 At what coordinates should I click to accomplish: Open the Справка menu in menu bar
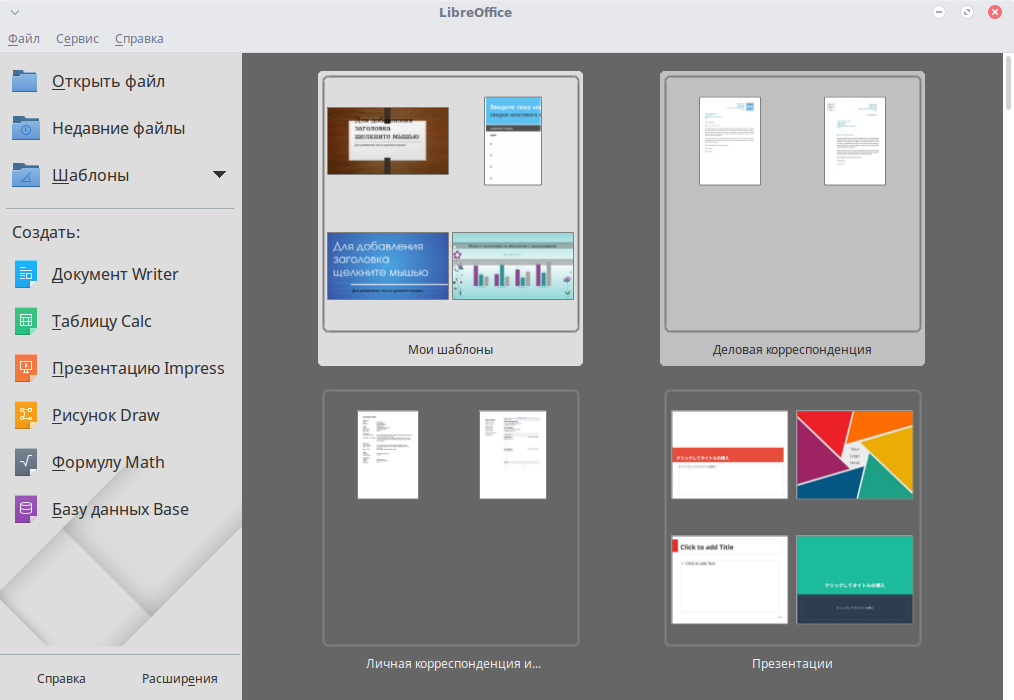[139, 39]
